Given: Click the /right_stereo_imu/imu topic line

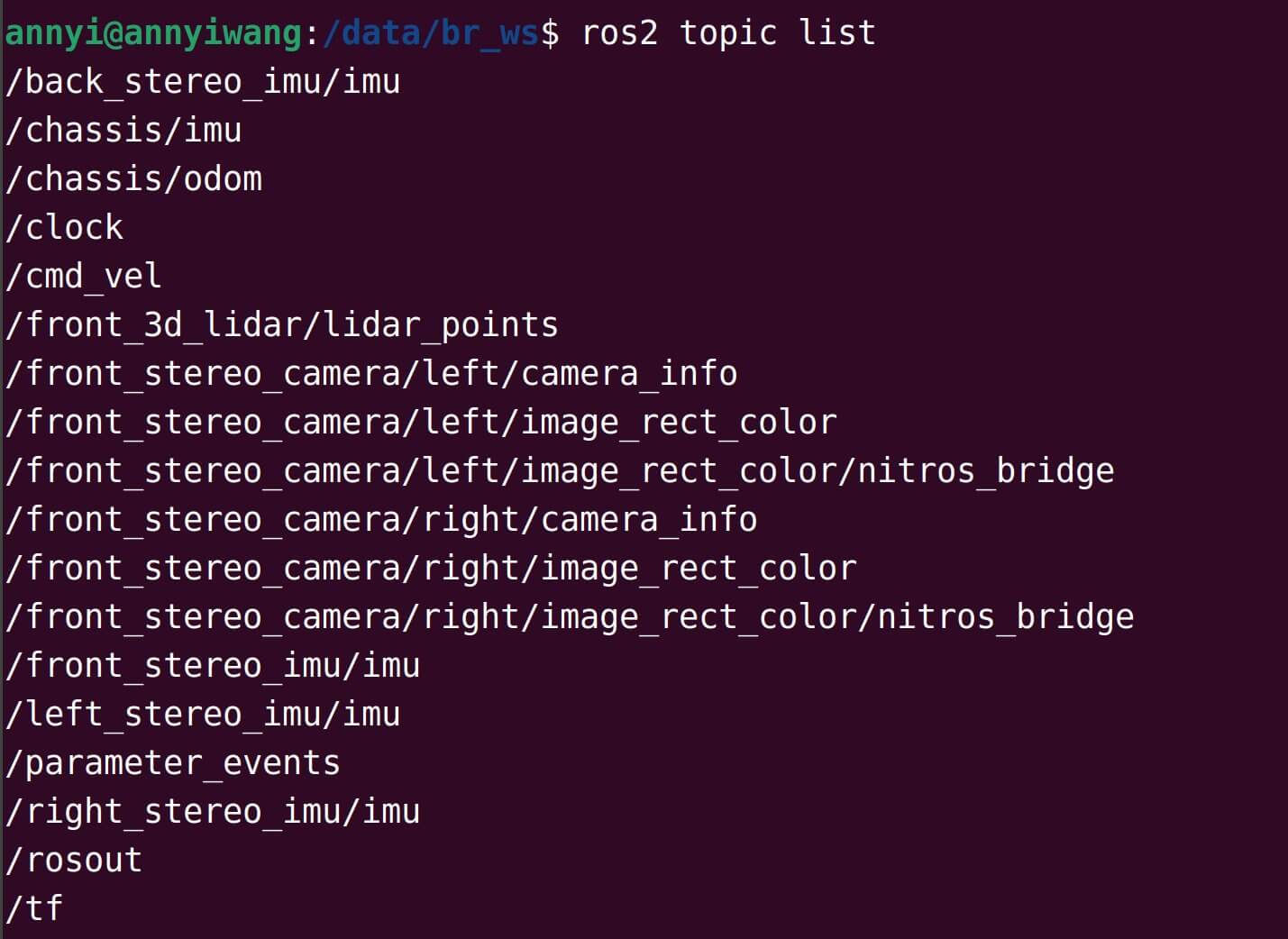Looking at the screenshot, I should click(213, 812).
